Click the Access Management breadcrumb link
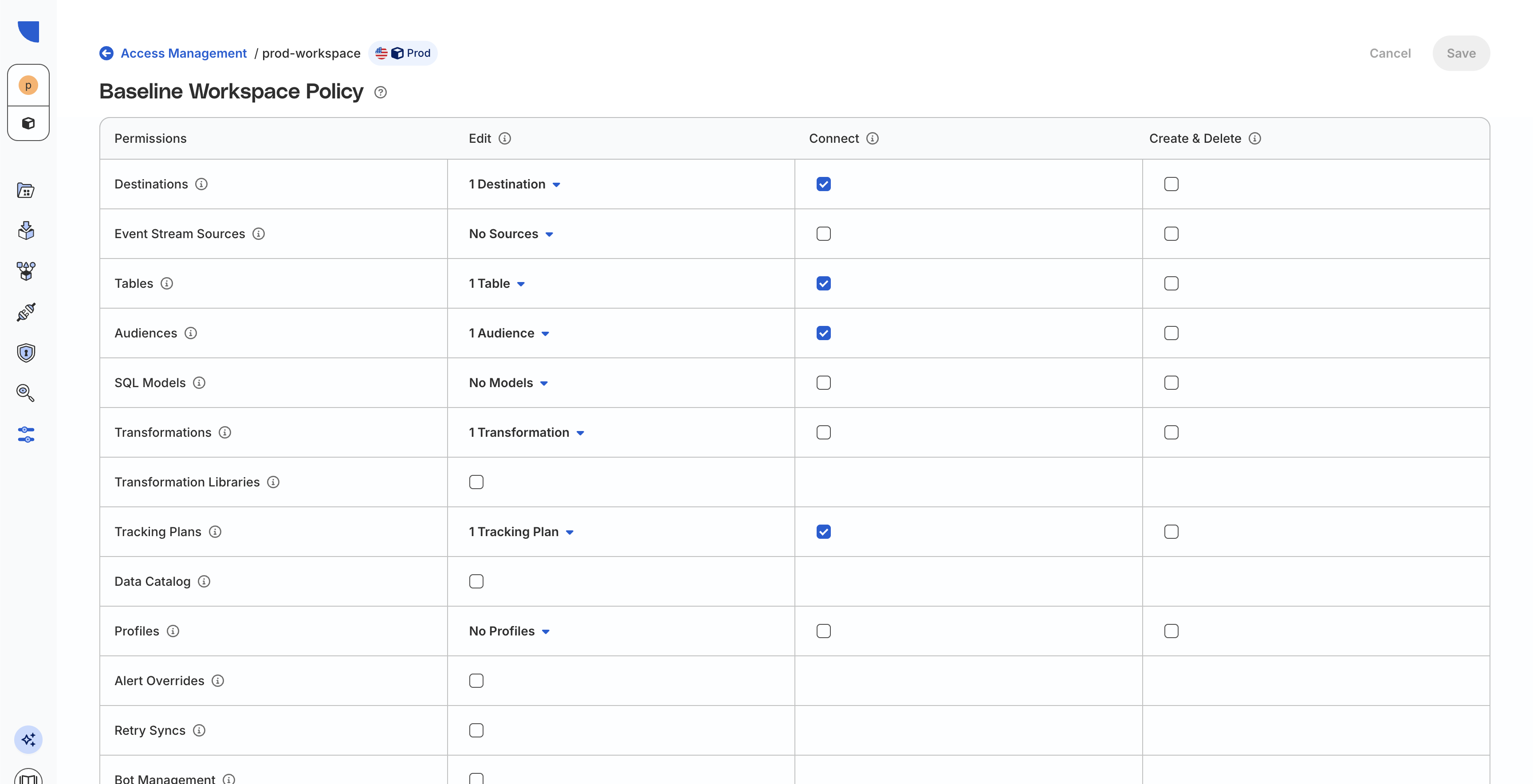The image size is (1533, 784). (183, 54)
